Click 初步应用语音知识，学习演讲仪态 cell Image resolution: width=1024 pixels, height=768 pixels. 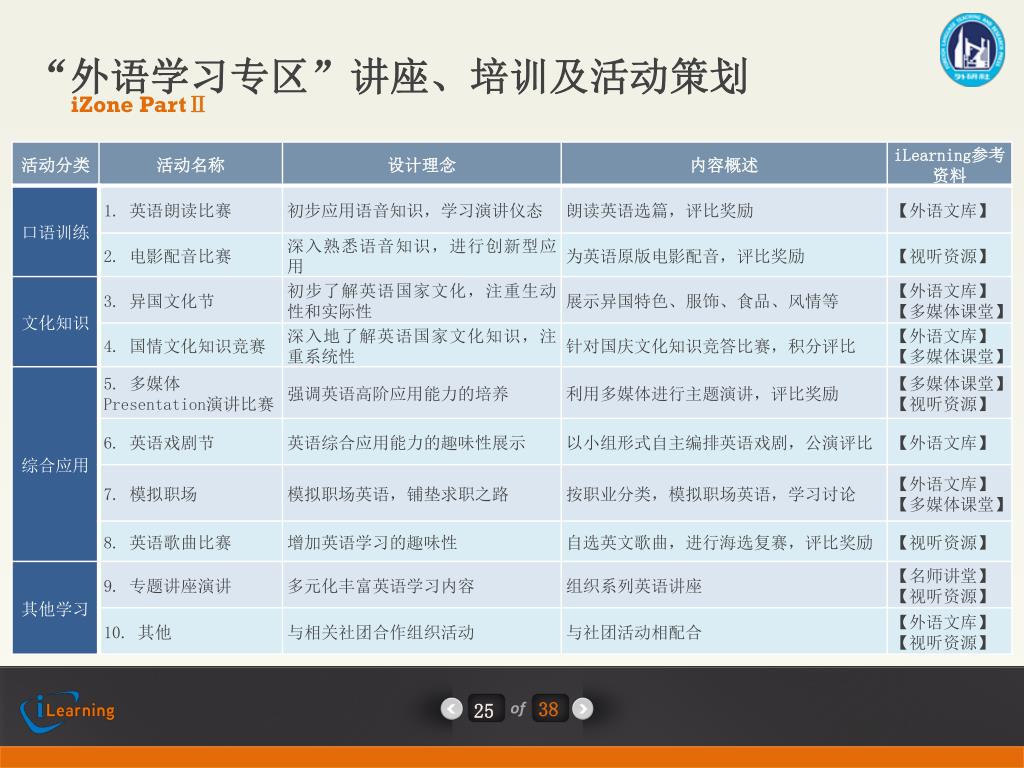422,210
